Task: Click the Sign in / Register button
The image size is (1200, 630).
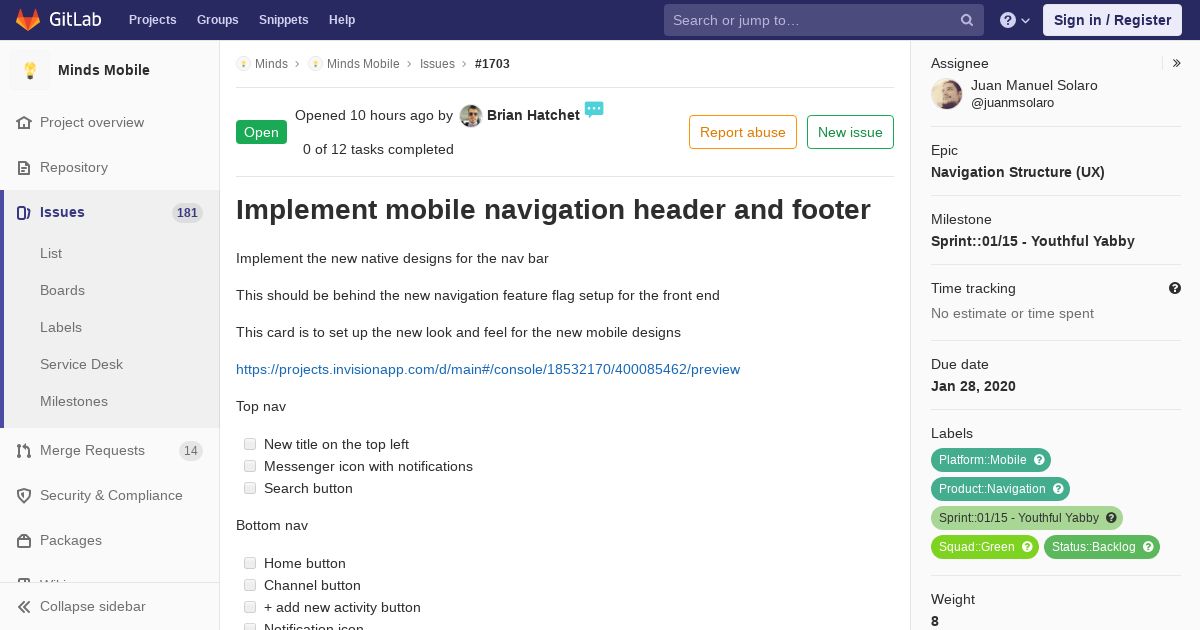Action: click(x=1112, y=20)
